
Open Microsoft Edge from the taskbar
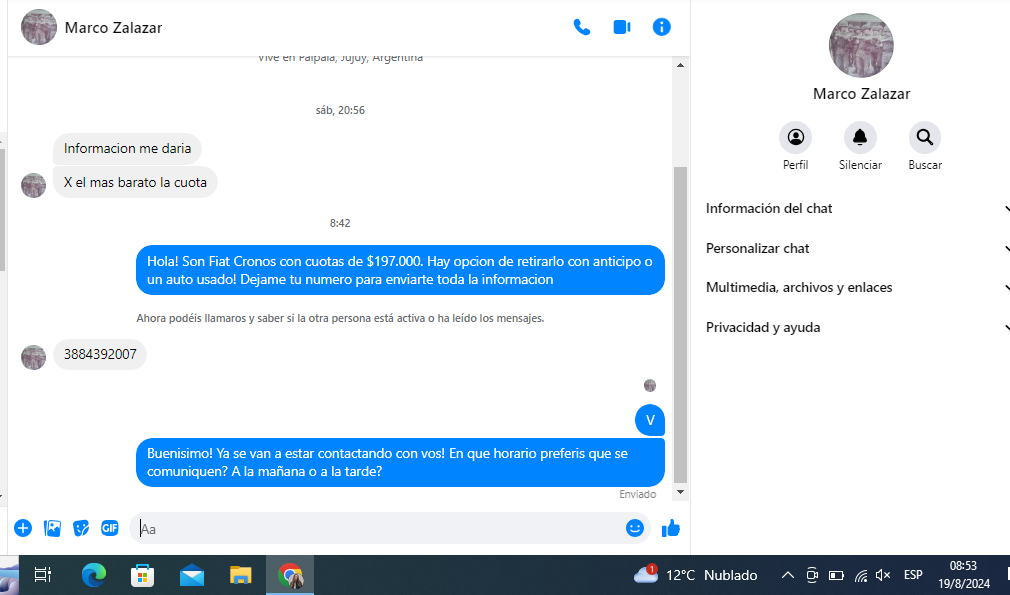coord(94,575)
